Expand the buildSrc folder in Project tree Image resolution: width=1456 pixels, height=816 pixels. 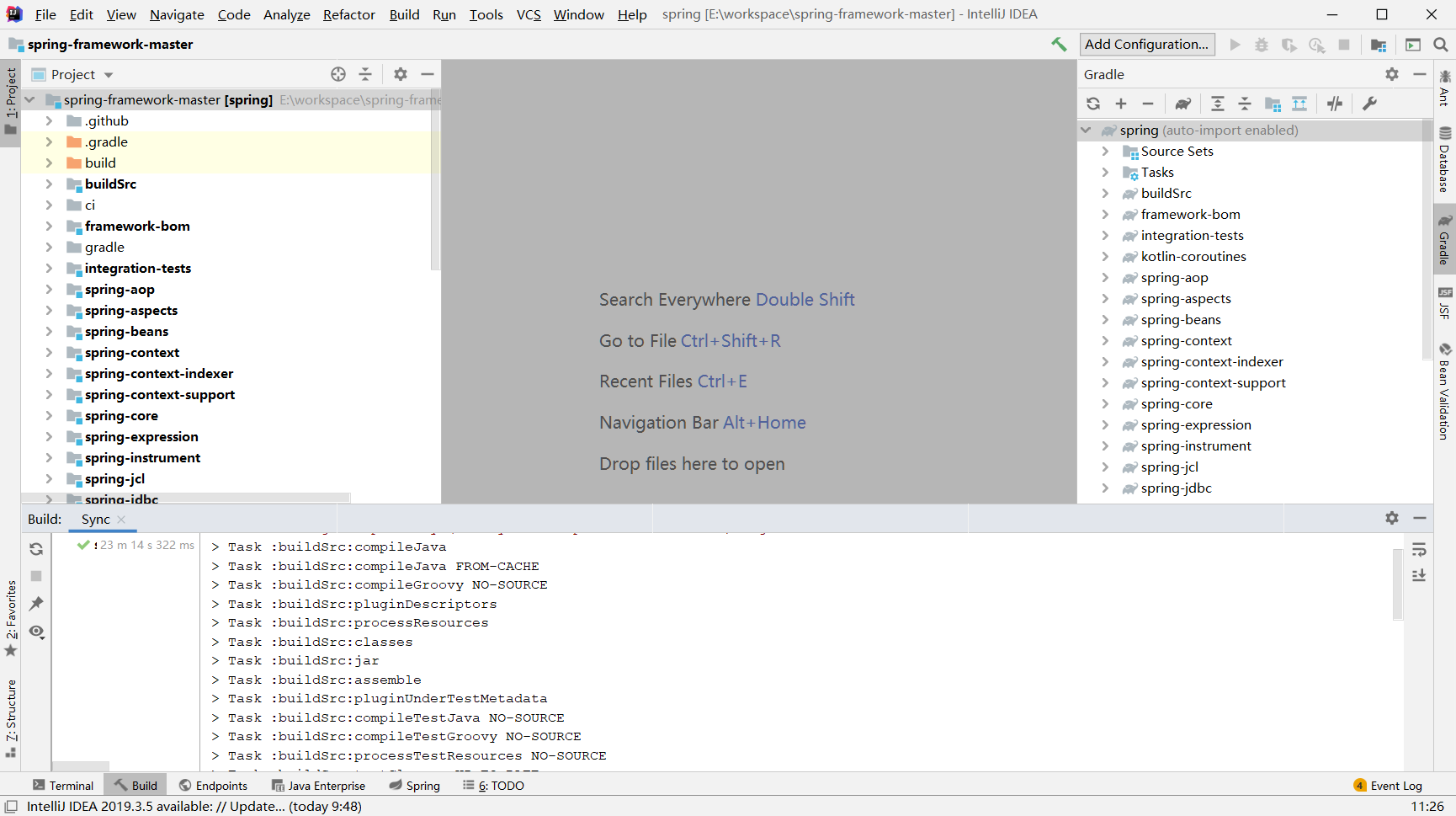(49, 184)
